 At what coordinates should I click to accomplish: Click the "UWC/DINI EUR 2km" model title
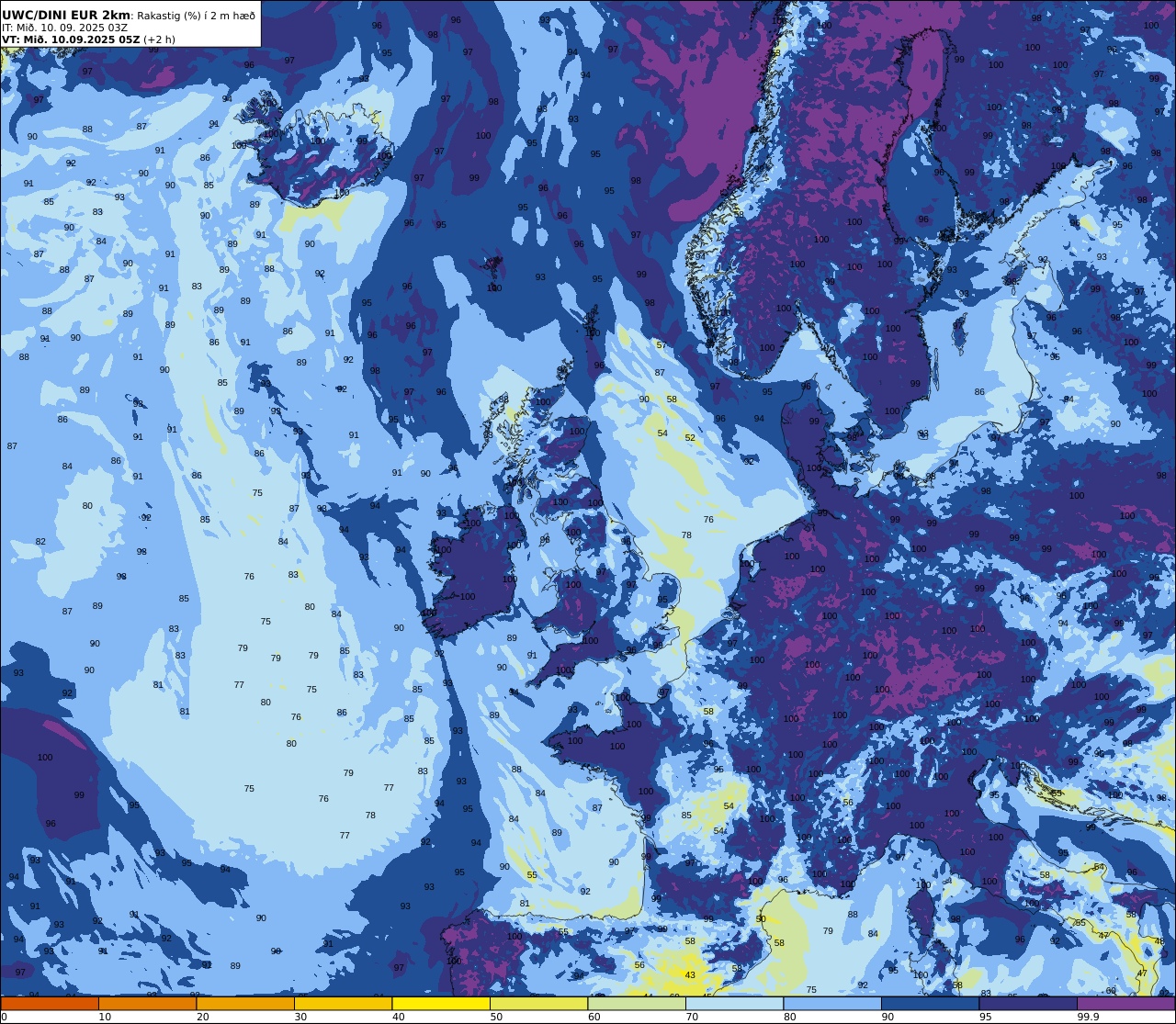coord(66,15)
